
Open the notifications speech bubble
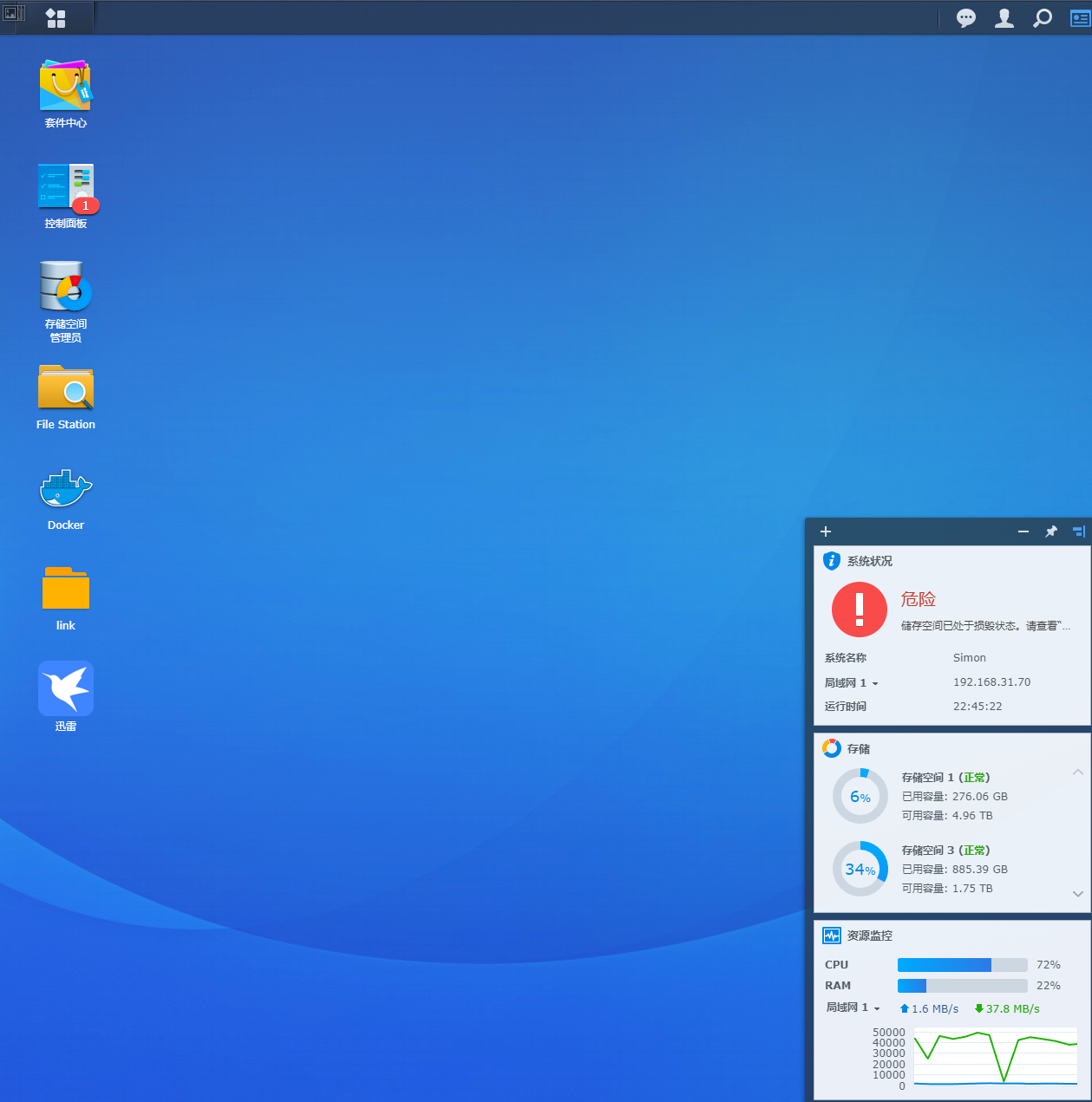(x=965, y=18)
